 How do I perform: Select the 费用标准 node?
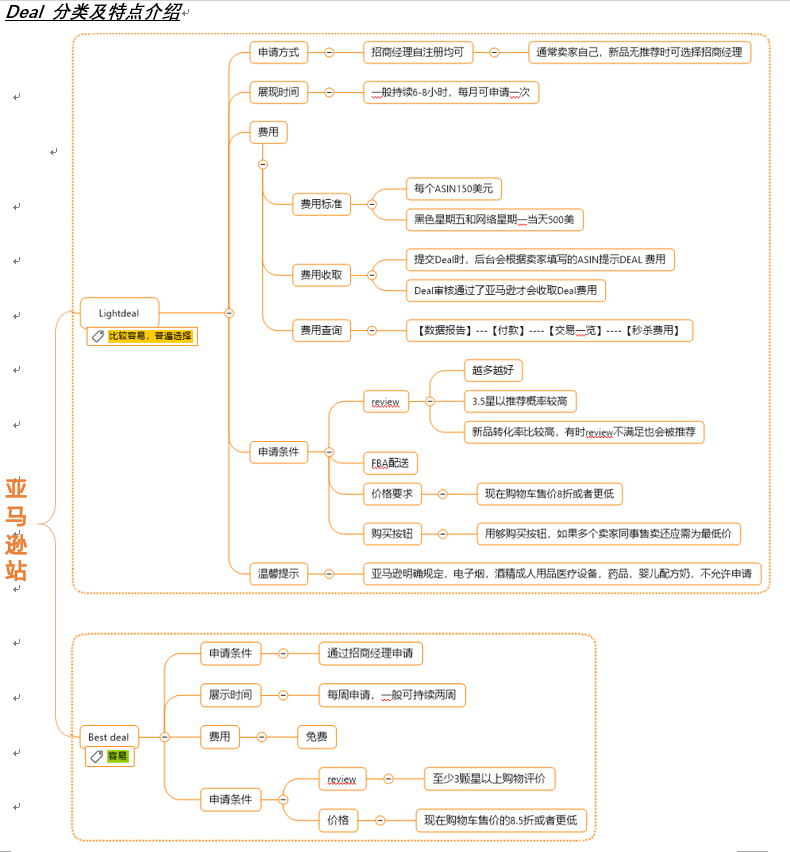pyautogui.click(x=322, y=204)
